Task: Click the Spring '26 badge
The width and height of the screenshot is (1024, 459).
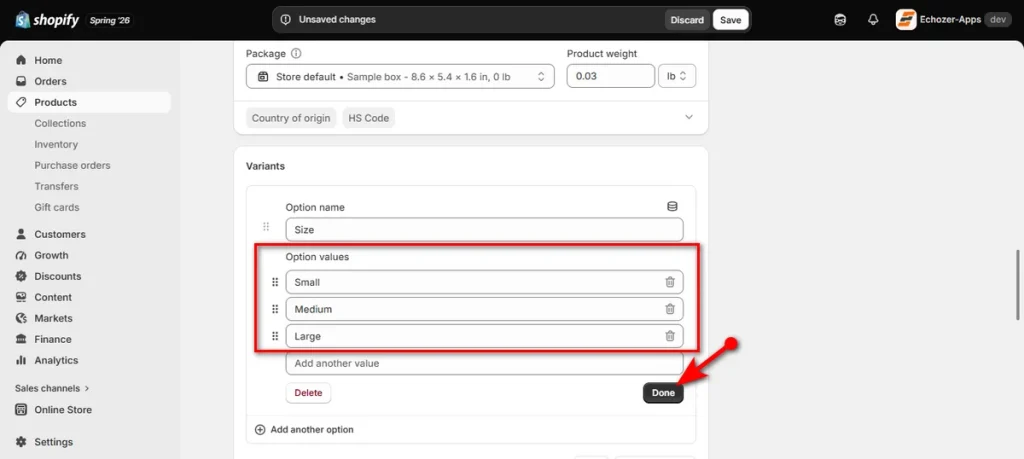Action: (110, 20)
